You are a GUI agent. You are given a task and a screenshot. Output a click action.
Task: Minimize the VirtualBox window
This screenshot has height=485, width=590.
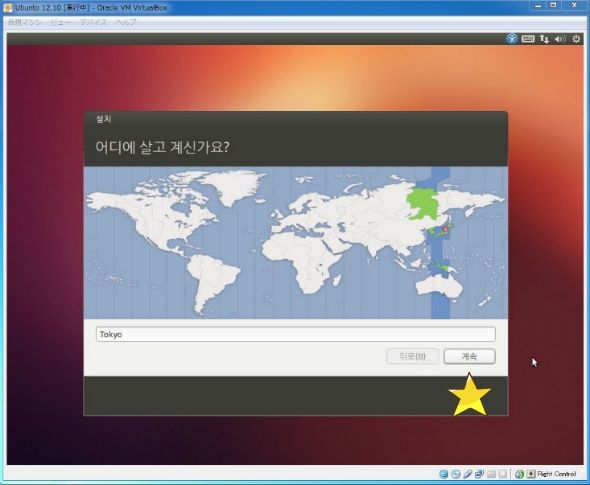click(x=538, y=6)
